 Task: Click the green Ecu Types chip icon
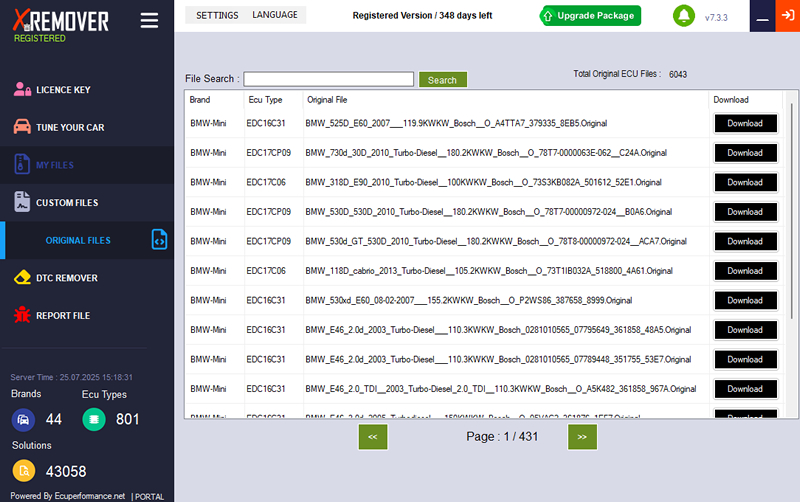[94, 419]
